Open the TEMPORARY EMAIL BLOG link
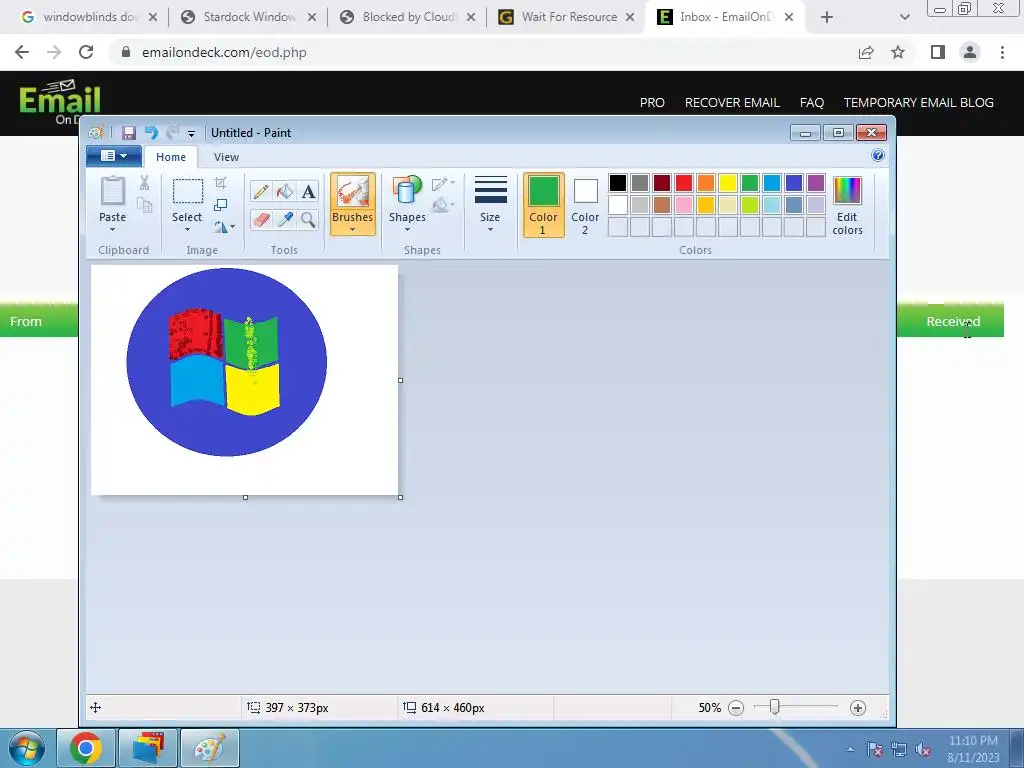 pyautogui.click(x=918, y=103)
